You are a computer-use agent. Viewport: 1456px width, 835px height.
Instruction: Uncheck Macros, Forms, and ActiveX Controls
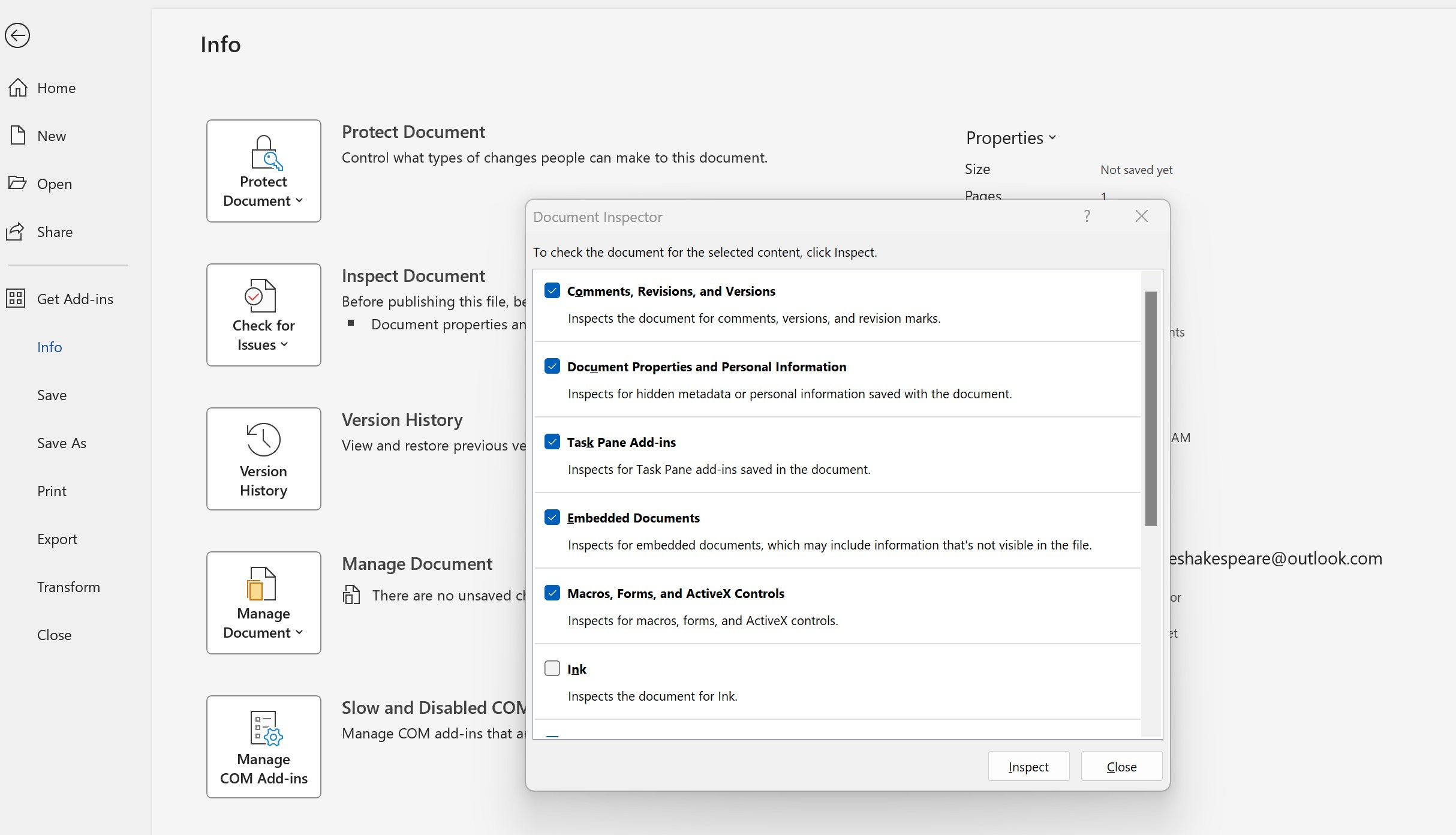(552, 593)
